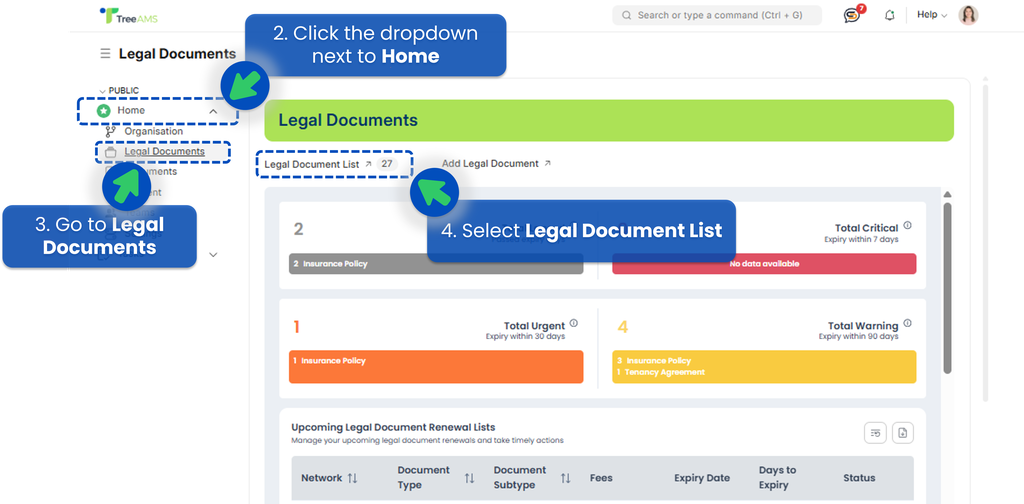Collapse the Home dropdown chevron

click(x=213, y=111)
